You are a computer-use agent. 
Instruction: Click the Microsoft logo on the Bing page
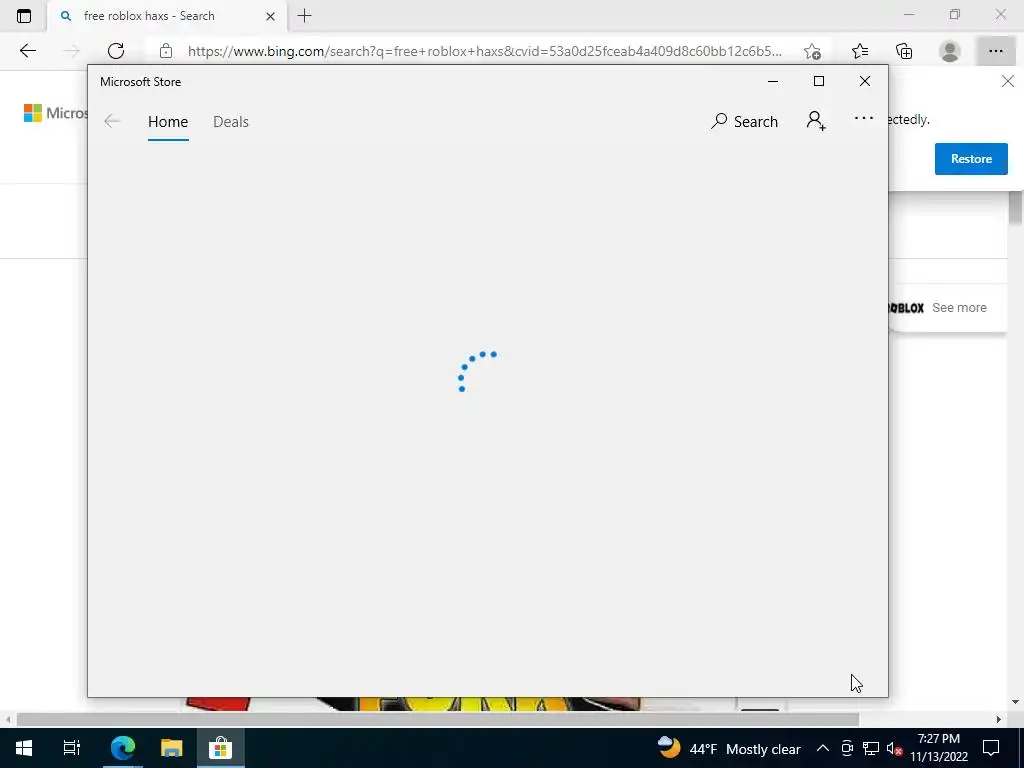[x=56, y=113]
